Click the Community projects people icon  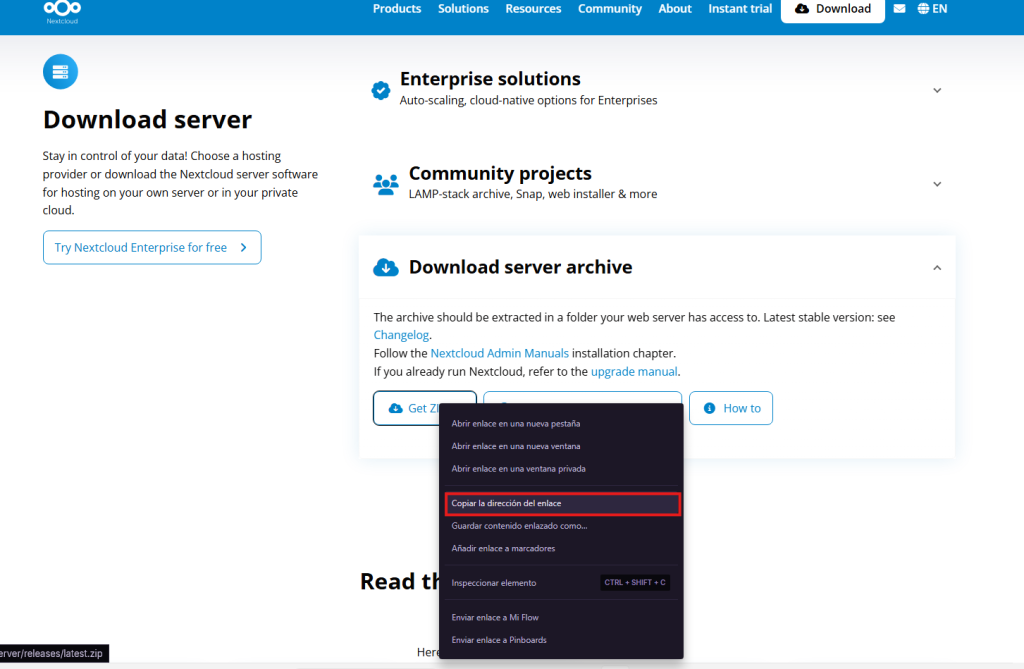(385, 184)
